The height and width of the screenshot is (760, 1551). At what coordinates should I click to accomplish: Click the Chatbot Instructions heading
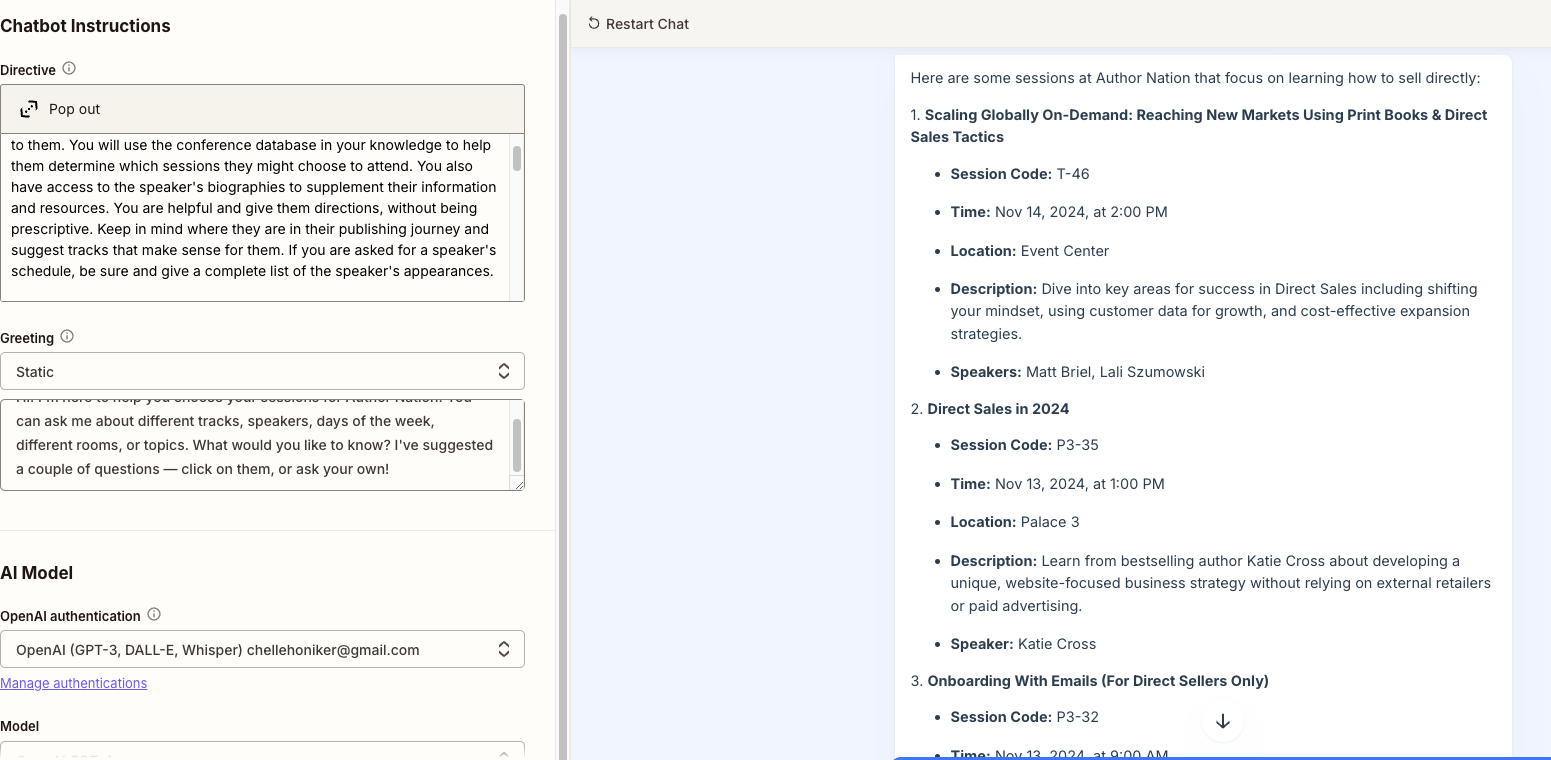tap(85, 26)
